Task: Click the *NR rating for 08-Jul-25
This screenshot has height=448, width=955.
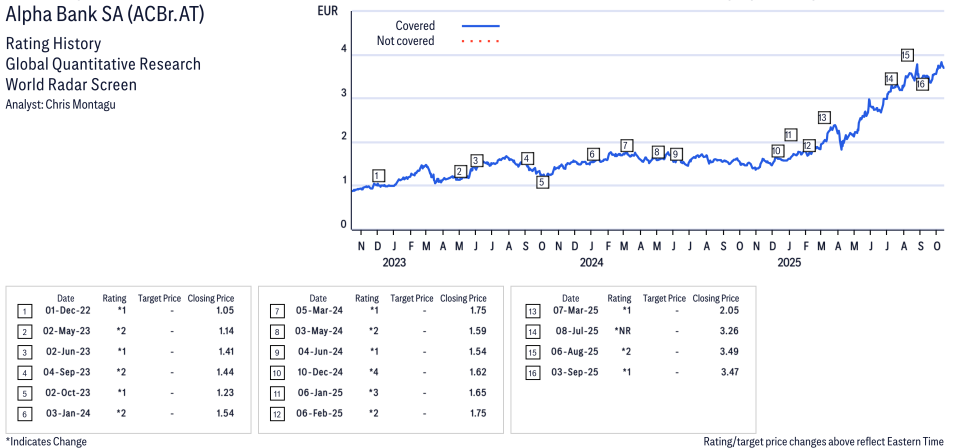Action: (x=619, y=330)
